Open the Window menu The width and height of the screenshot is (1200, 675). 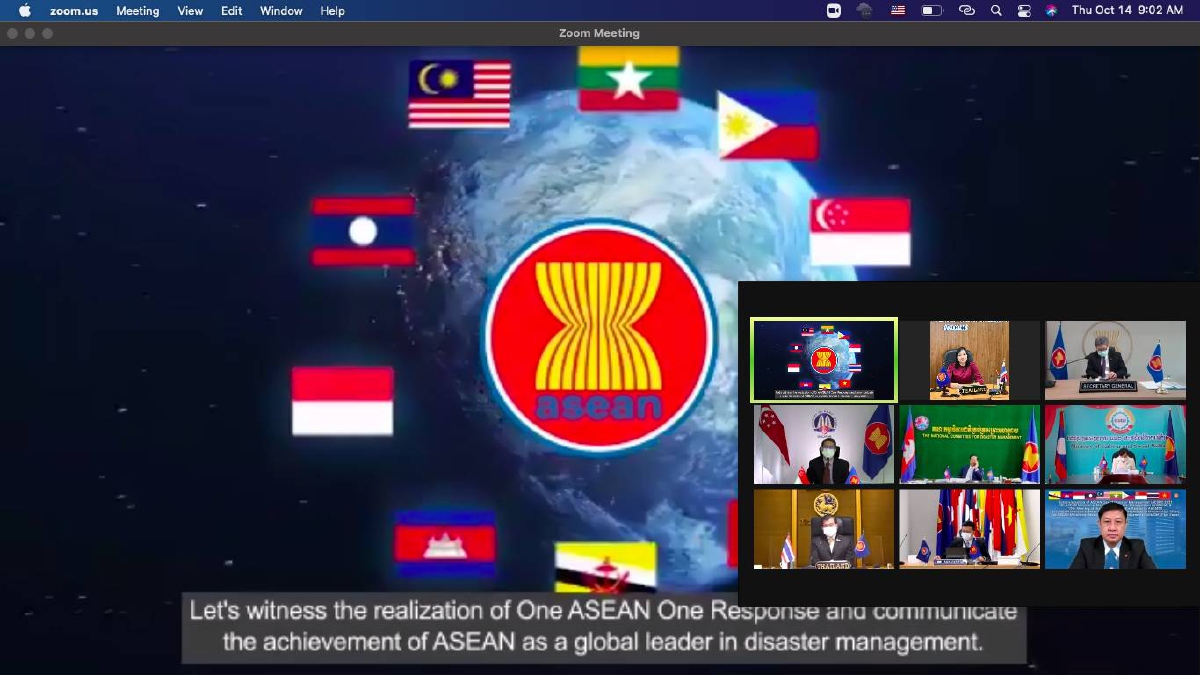click(280, 10)
